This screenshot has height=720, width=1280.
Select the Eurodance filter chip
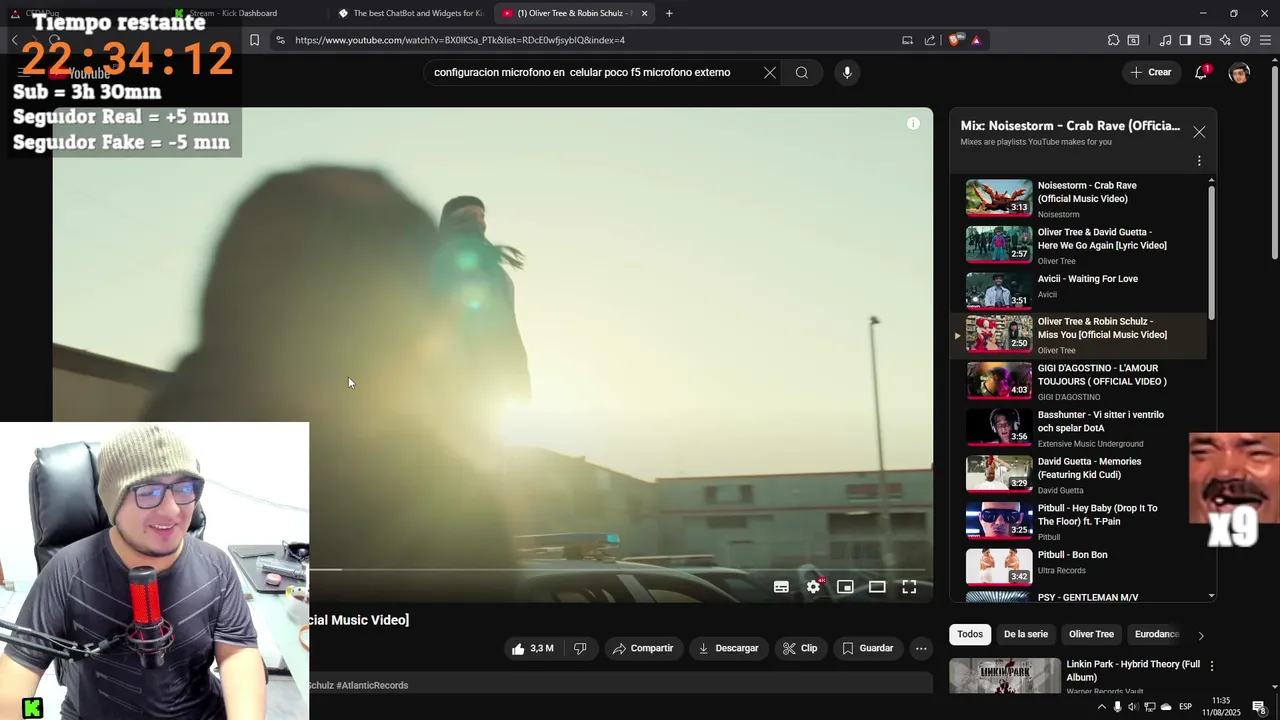point(1157,634)
